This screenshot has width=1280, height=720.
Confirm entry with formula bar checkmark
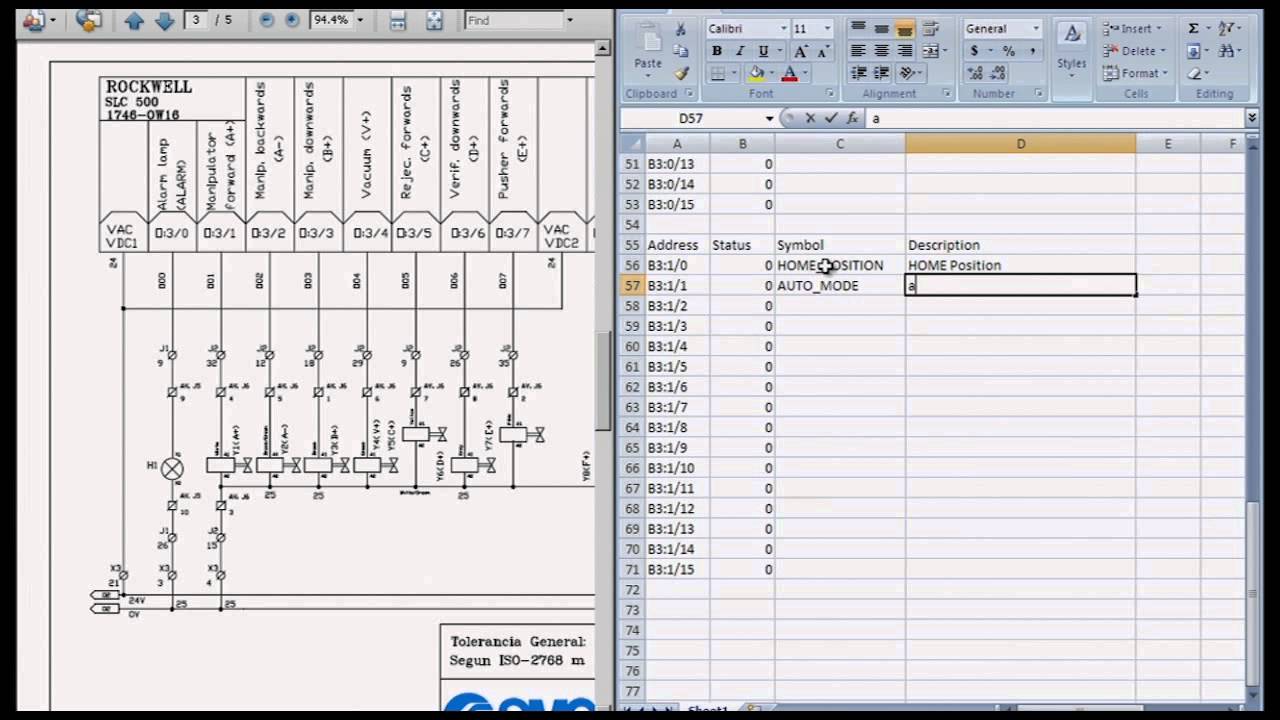click(x=830, y=118)
